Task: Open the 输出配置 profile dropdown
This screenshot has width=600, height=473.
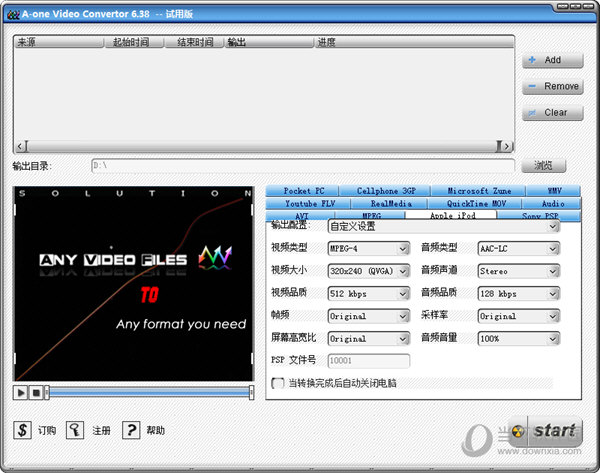Action: (x=553, y=227)
